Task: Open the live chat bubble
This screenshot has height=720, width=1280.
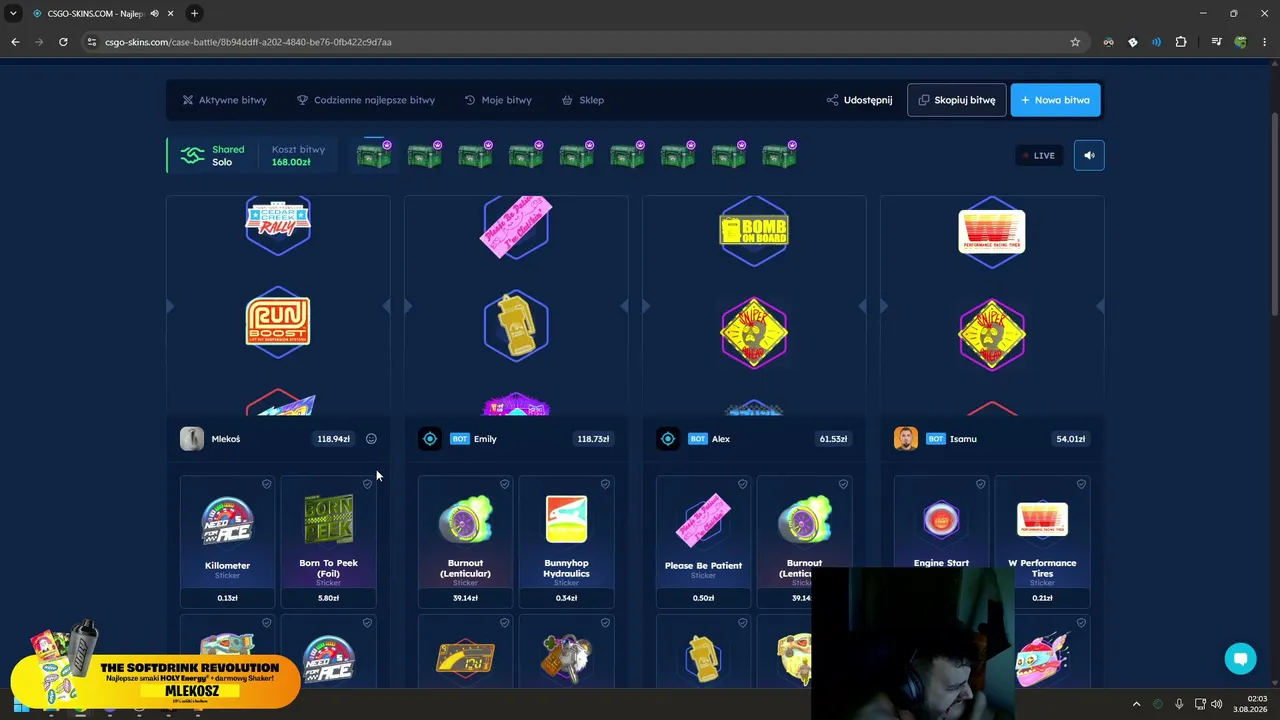Action: click(x=1240, y=658)
